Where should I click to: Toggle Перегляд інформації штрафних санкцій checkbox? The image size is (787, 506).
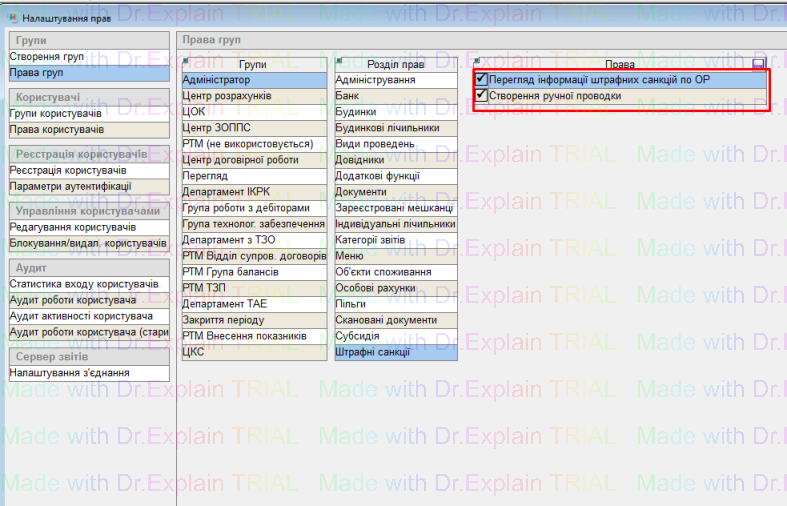tap(482, 79)
